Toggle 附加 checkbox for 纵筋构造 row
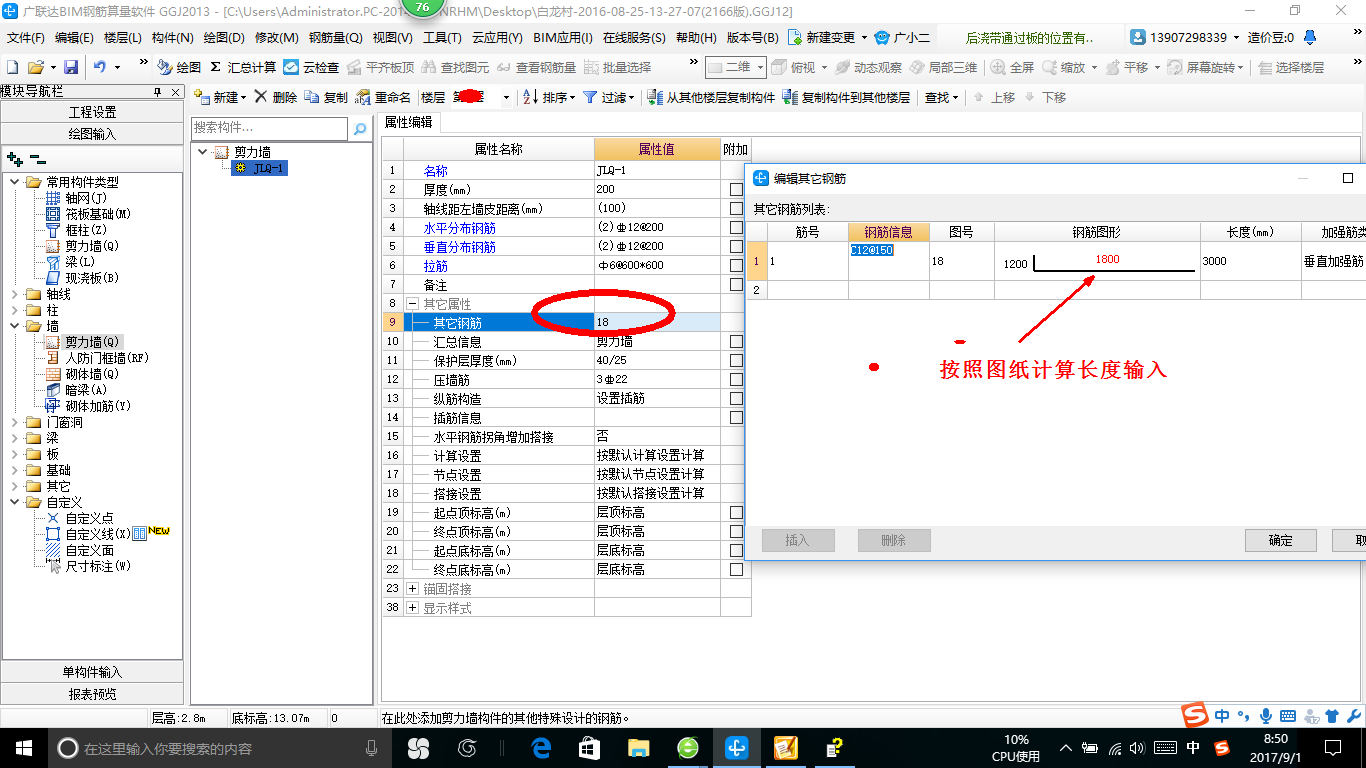 pos(736,398)
